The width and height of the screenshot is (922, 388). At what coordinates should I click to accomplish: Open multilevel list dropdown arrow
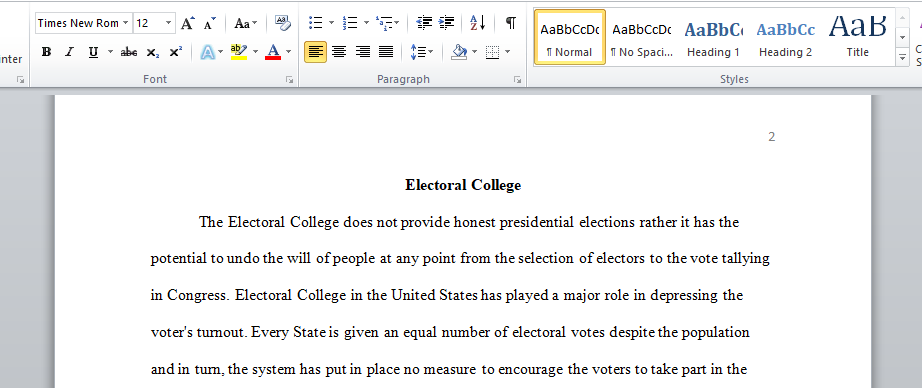[397, 23]
